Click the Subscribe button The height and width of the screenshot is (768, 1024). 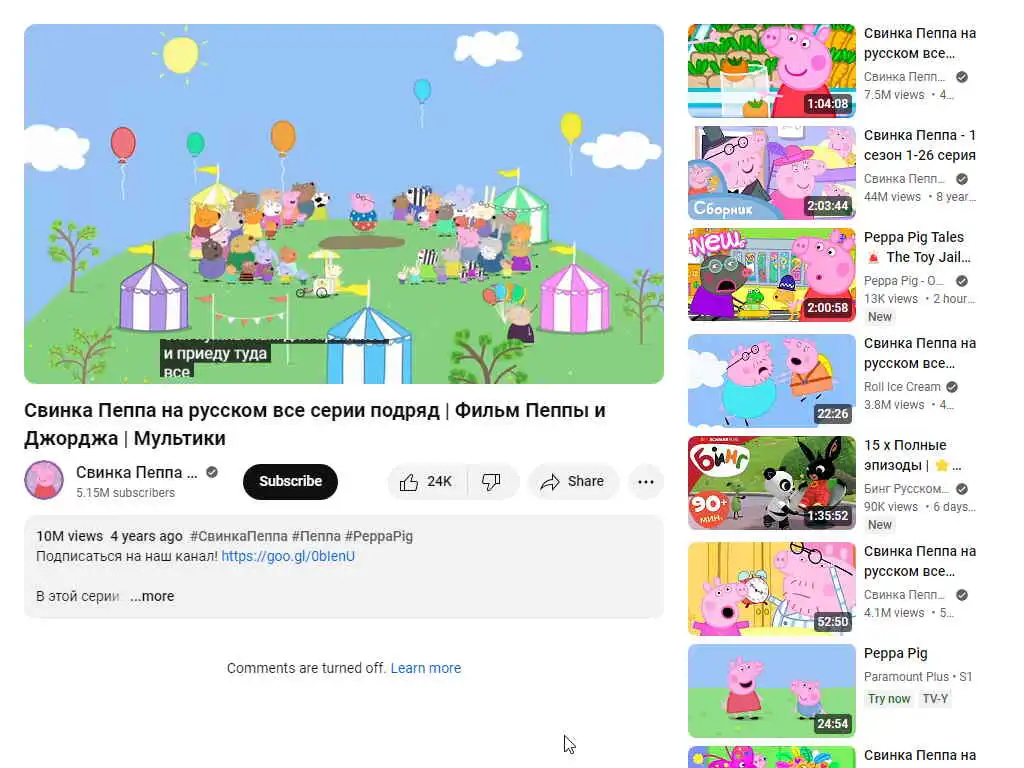pos(291,482)
